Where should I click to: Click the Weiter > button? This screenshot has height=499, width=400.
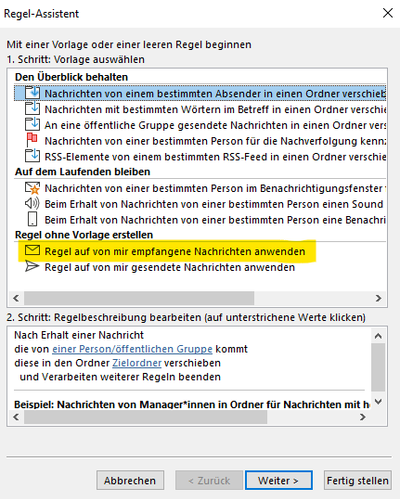point(279,480)
